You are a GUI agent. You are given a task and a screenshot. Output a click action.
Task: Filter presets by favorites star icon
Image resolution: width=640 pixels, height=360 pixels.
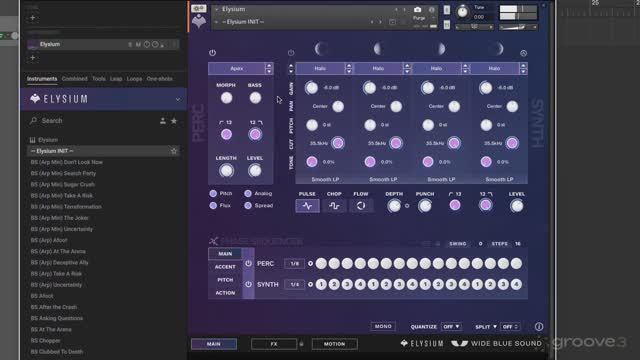pyautogui.click(x=174, y=120)
